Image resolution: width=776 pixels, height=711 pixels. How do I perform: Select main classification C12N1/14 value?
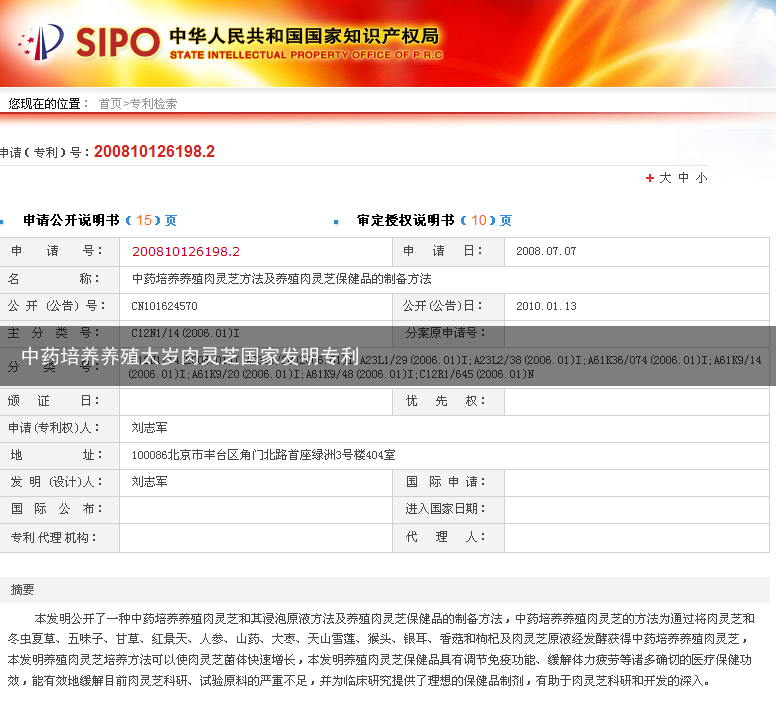pos(185,333)
